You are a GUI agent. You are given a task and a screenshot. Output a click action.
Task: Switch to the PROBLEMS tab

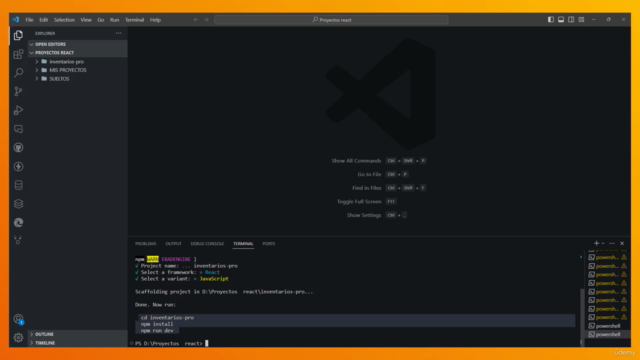146,244
